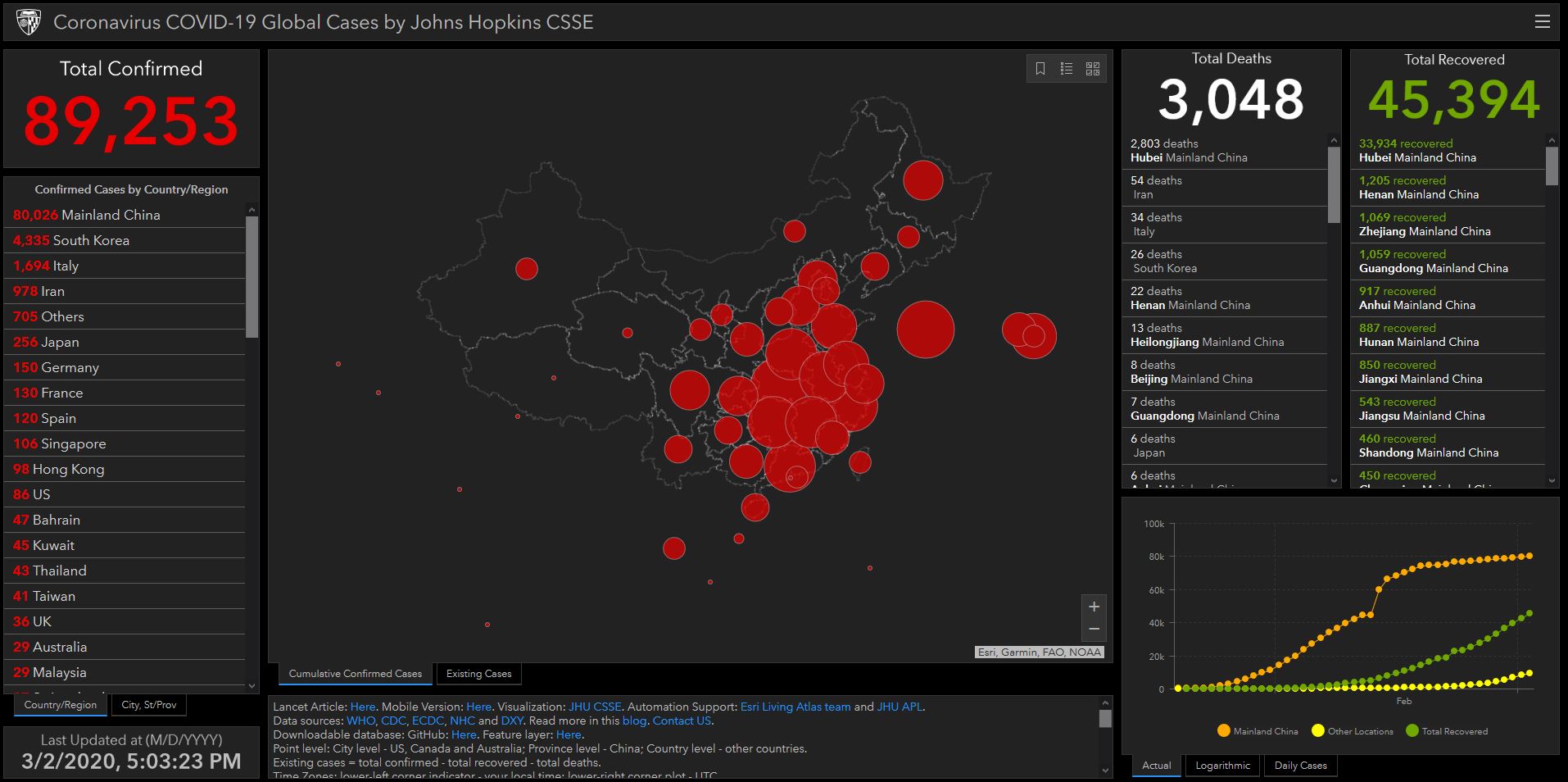Image resolution: width=1568 pixels, height=782 pixels.
Task: Click the up arrow of the deaths list
Action: (x=1334, y=141)
